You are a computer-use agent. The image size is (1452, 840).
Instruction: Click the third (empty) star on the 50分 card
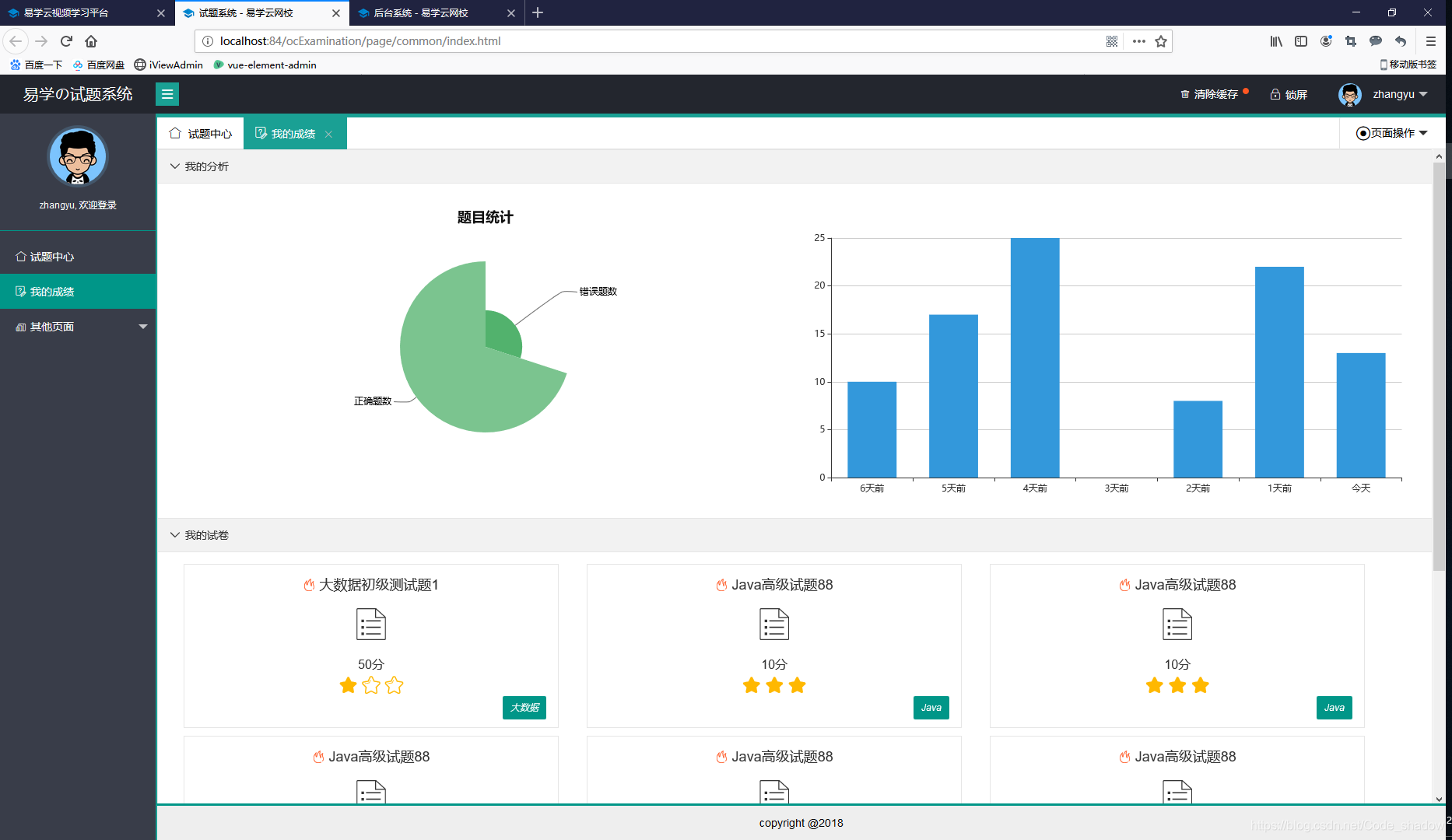(x=395, y=685)
